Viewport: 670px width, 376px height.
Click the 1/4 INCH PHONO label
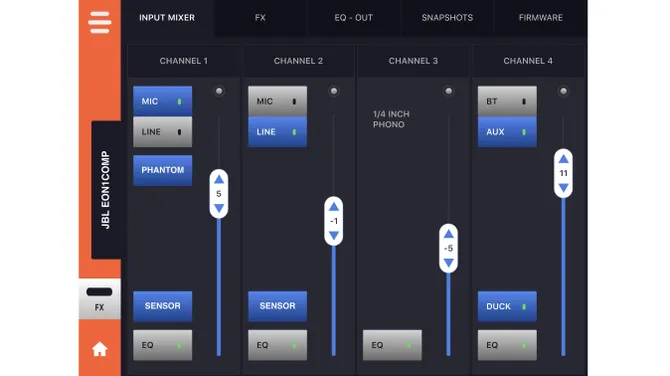(x=391, y=119)
